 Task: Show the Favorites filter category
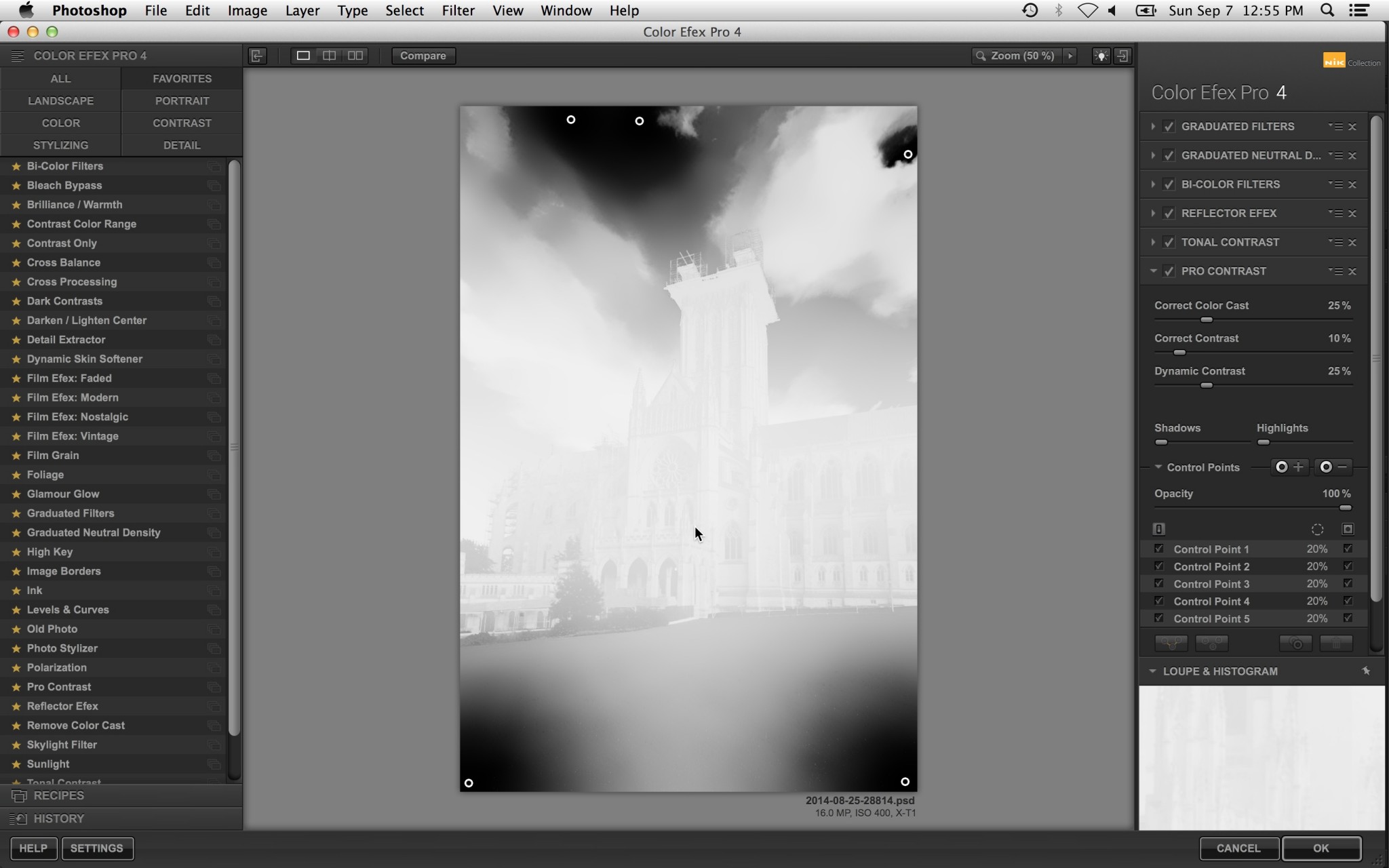(182, 79)
